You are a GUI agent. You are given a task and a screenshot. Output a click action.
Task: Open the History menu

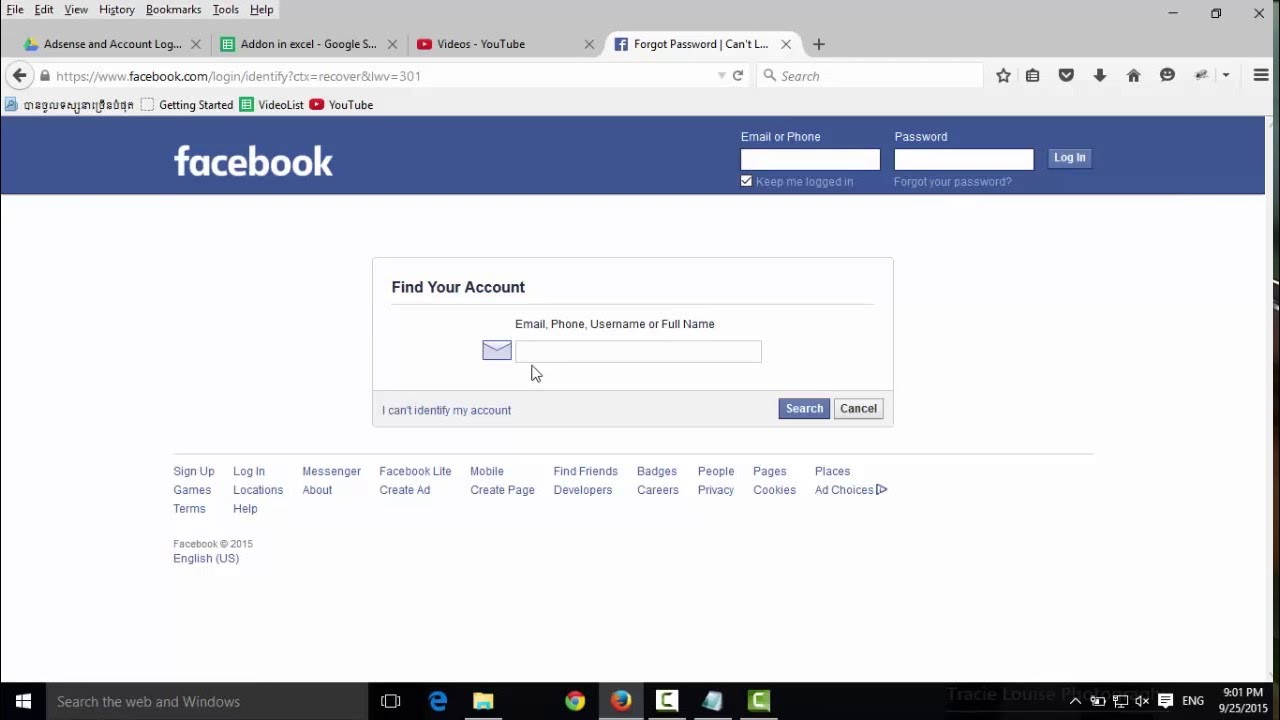tap(117, 9)
